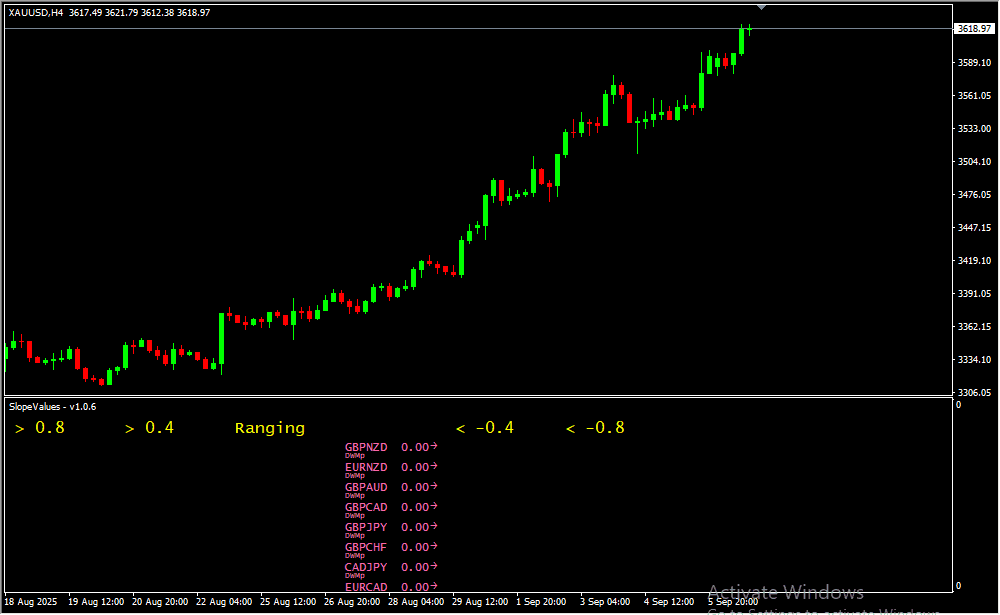Image resolution: width=1000 pixels, height=615 pixels.
Task: Click the 1 Sep 20:00 time axis label
Action: (541, 603)
